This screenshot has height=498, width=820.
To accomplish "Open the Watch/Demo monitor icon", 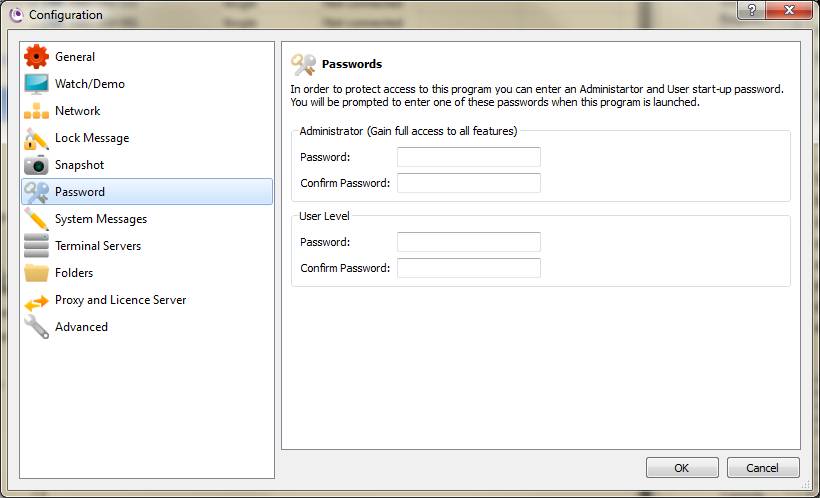I will pos(36,84).
